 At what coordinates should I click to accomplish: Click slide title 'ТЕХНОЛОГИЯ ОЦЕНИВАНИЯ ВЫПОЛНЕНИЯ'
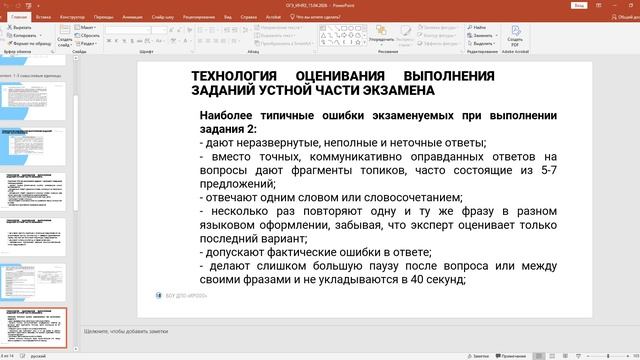coord(343,76)
